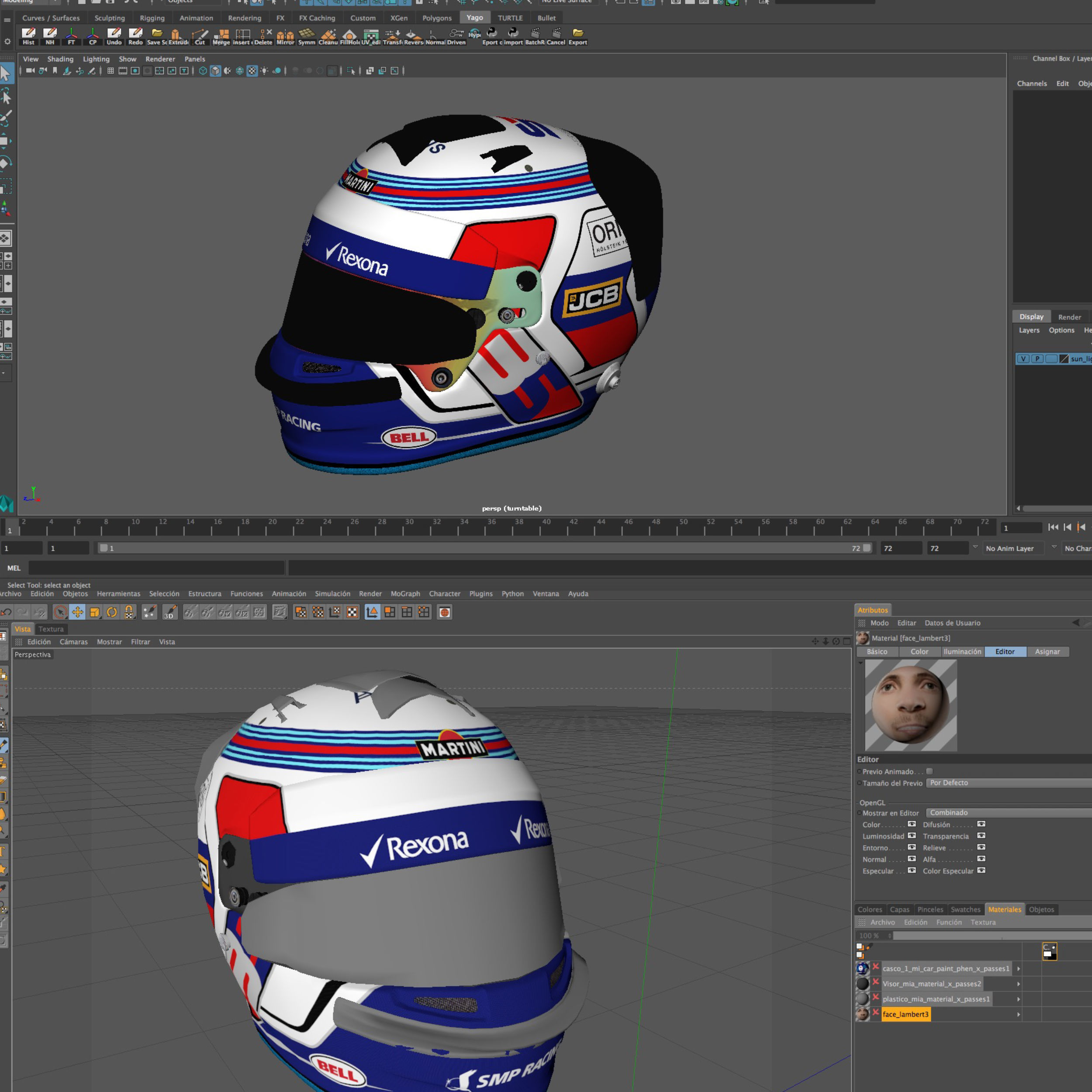This screenshot has height=1092, width=1092.
Task: Toggle Transparencia channel eye visibility
Action: [x=981, y=836]
